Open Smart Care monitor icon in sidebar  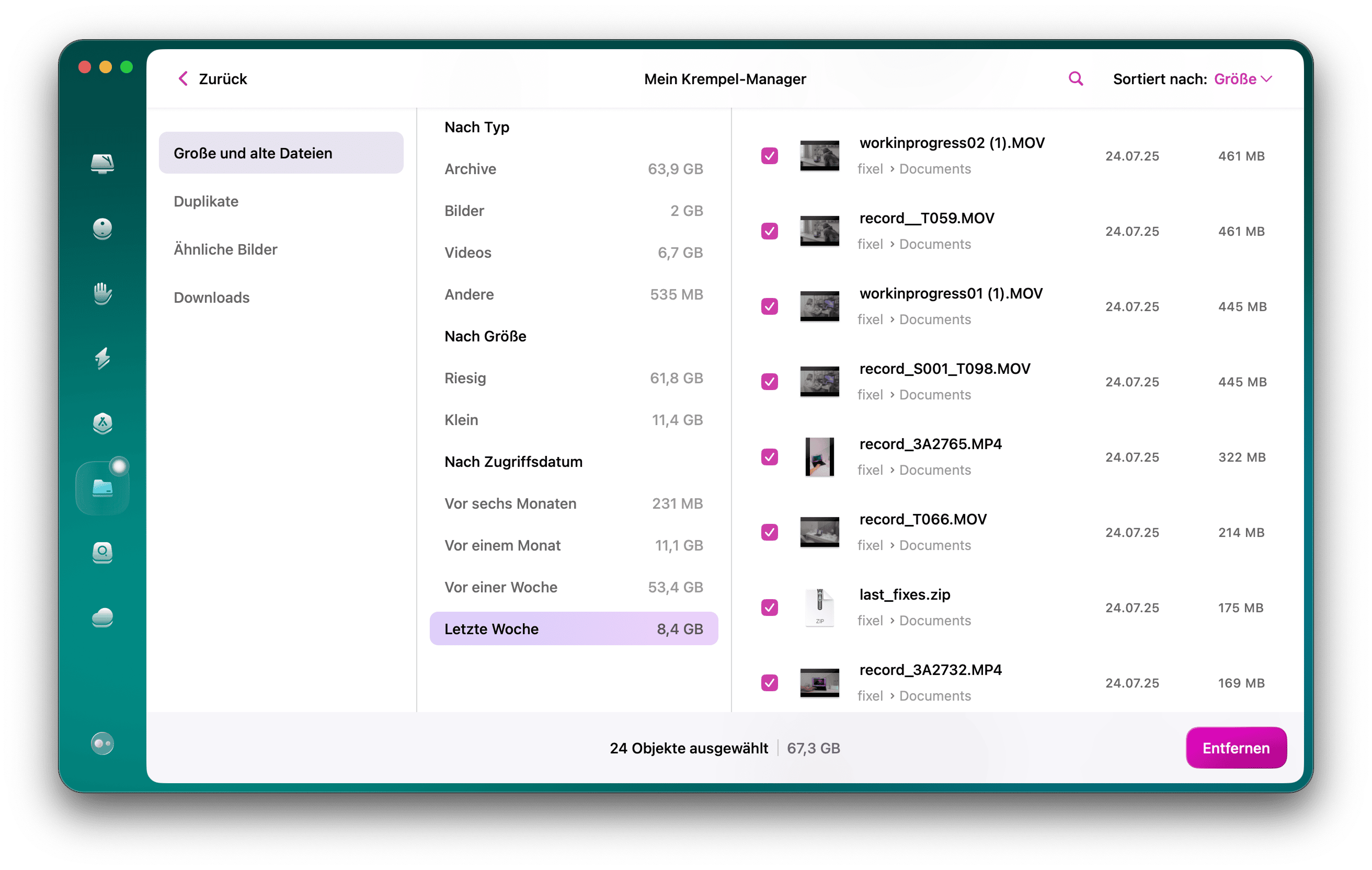(102, 164)
